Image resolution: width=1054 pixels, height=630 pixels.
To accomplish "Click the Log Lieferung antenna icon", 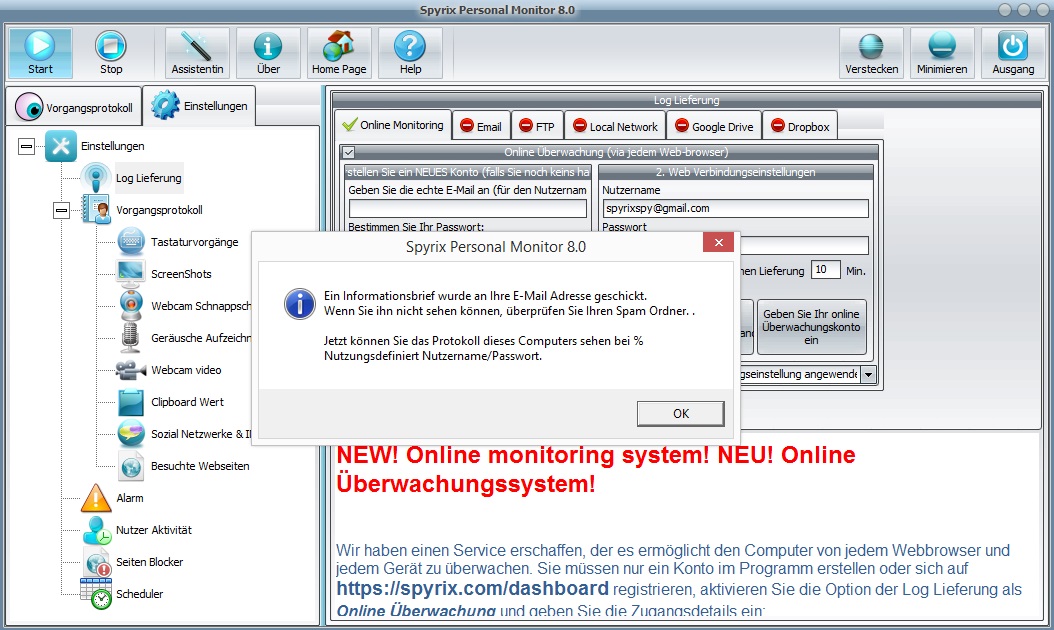I will pyautogui.click(x=95, y=178).
